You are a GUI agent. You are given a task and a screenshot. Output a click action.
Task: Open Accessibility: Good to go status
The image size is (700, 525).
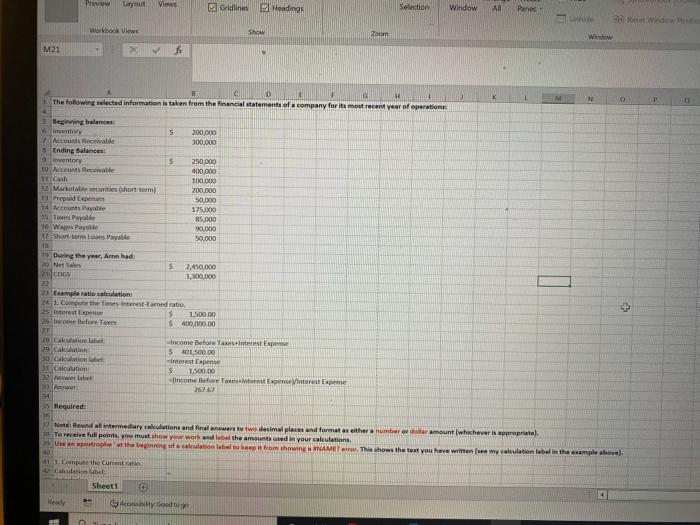click(x=150, y=504)
